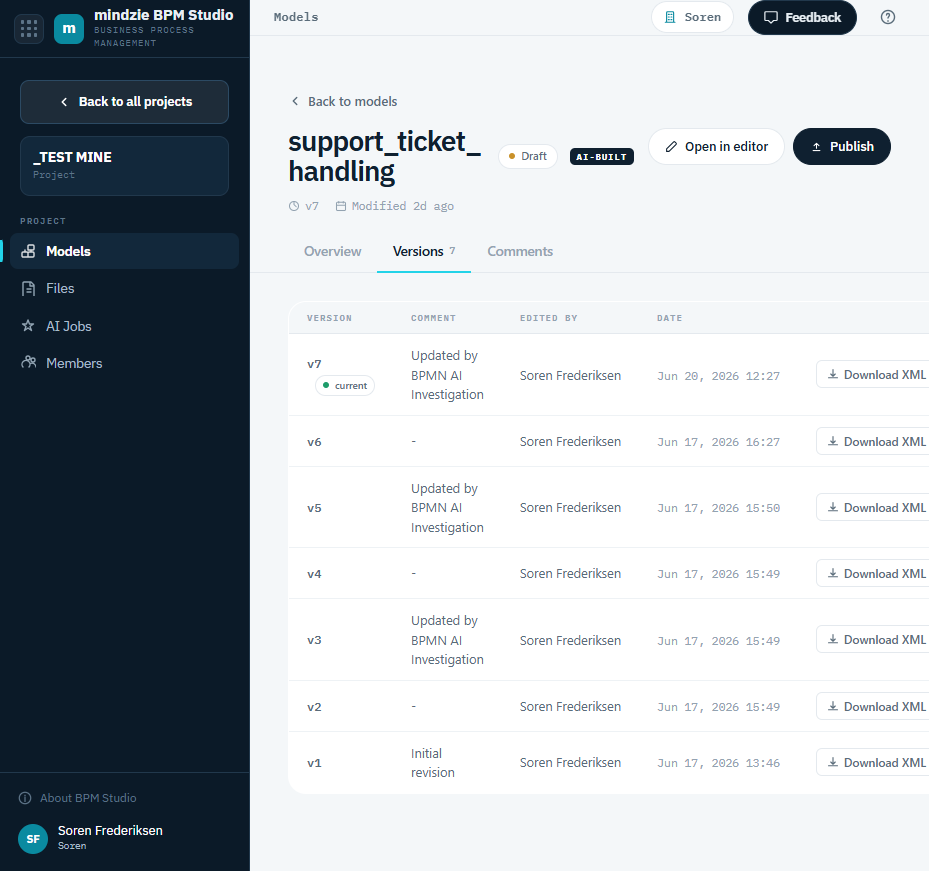Switch to the Overview tab
The image size is (929, 871).
[x=332, y=251]
